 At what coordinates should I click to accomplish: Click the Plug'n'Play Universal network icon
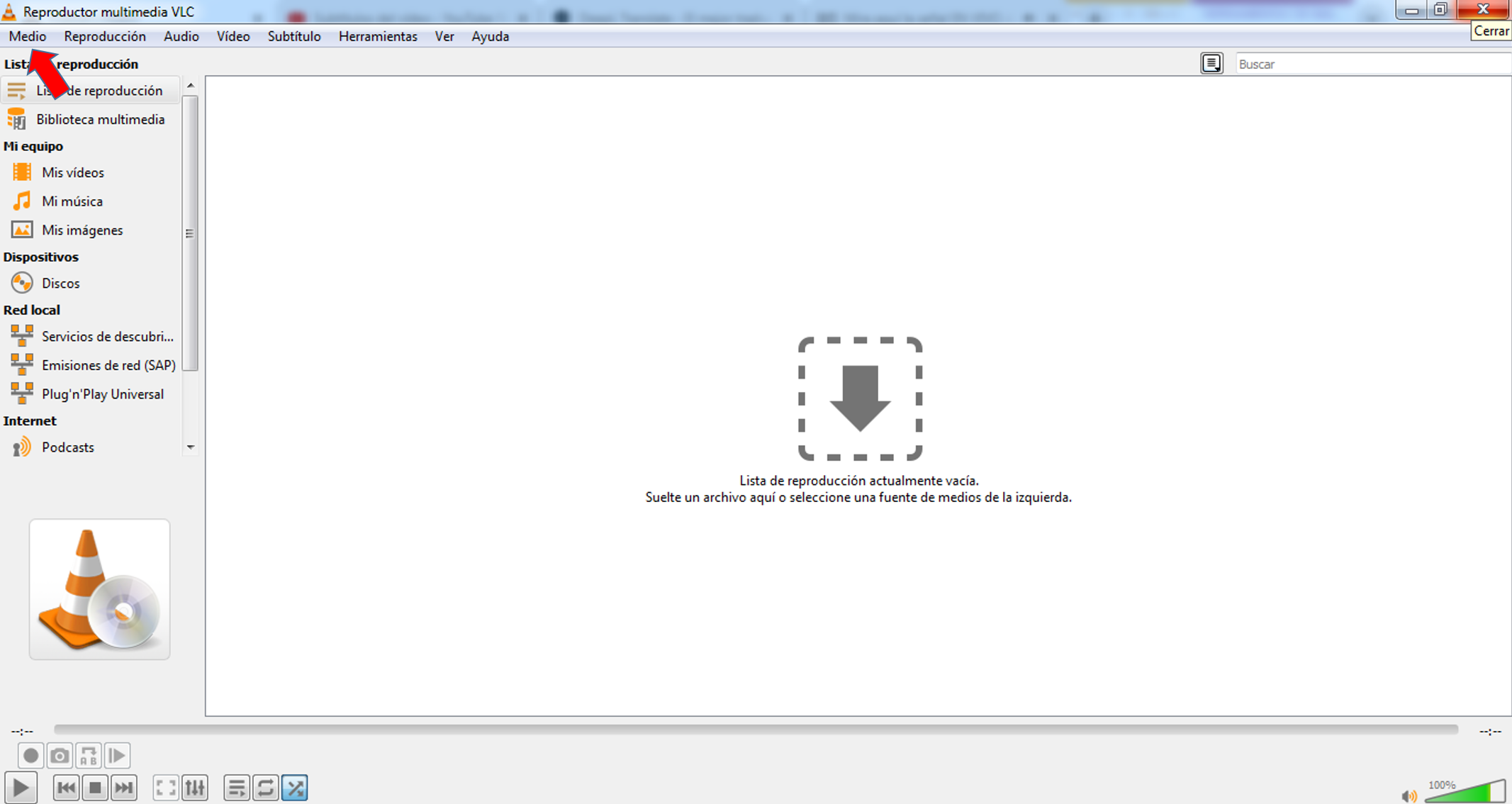pyautogui.click(x=22, y=393)
